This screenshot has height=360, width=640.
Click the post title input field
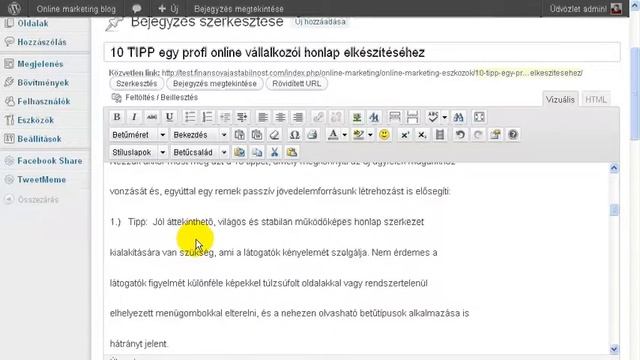[362, 52]
